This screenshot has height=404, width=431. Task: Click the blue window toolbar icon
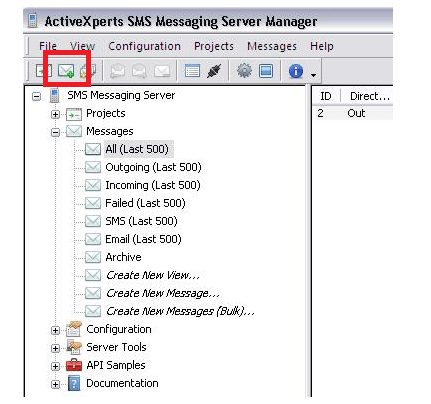[266, 71]
